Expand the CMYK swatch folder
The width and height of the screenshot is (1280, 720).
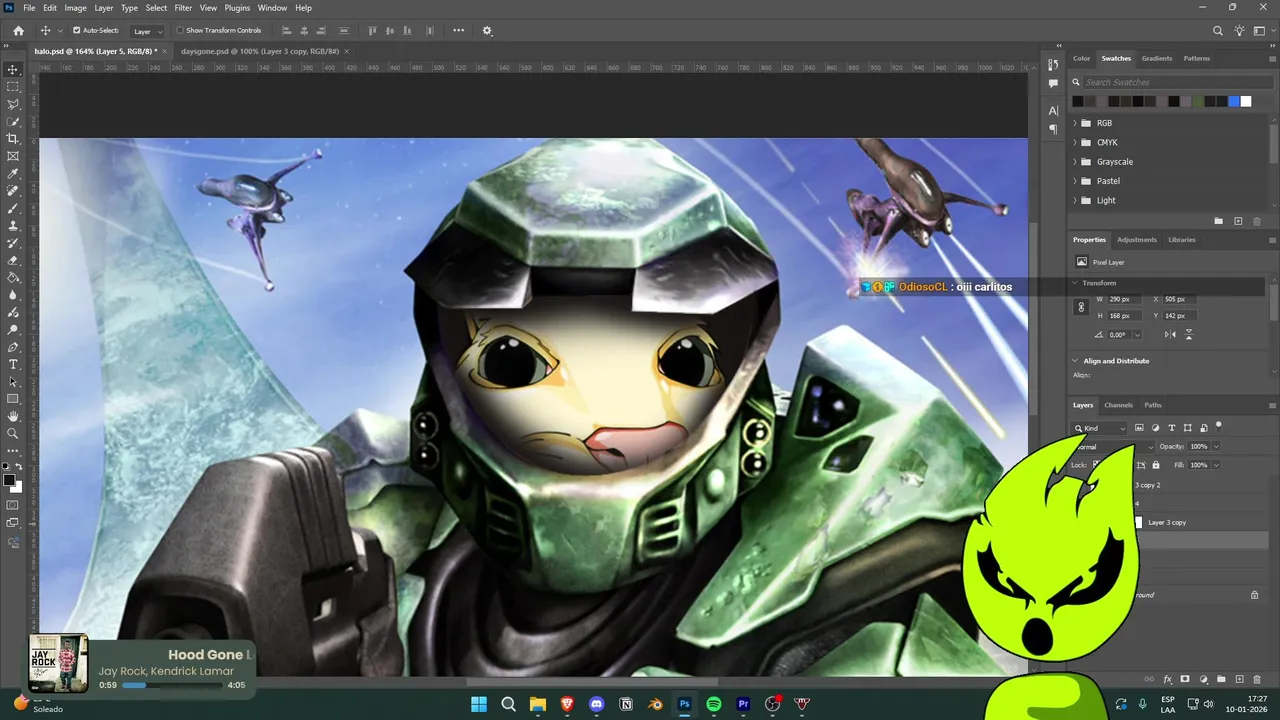[1075, 142]
